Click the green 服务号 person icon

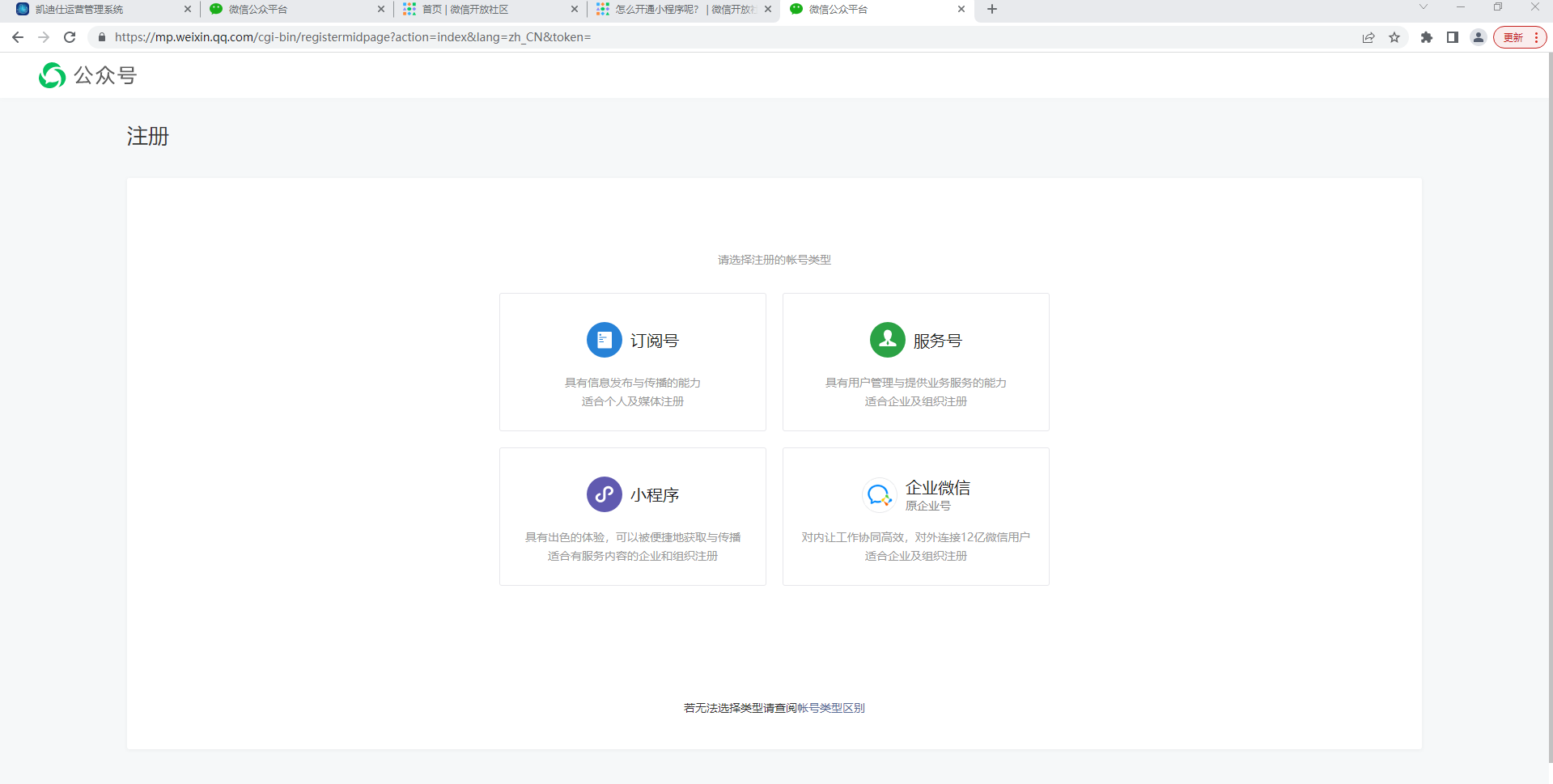887,340
